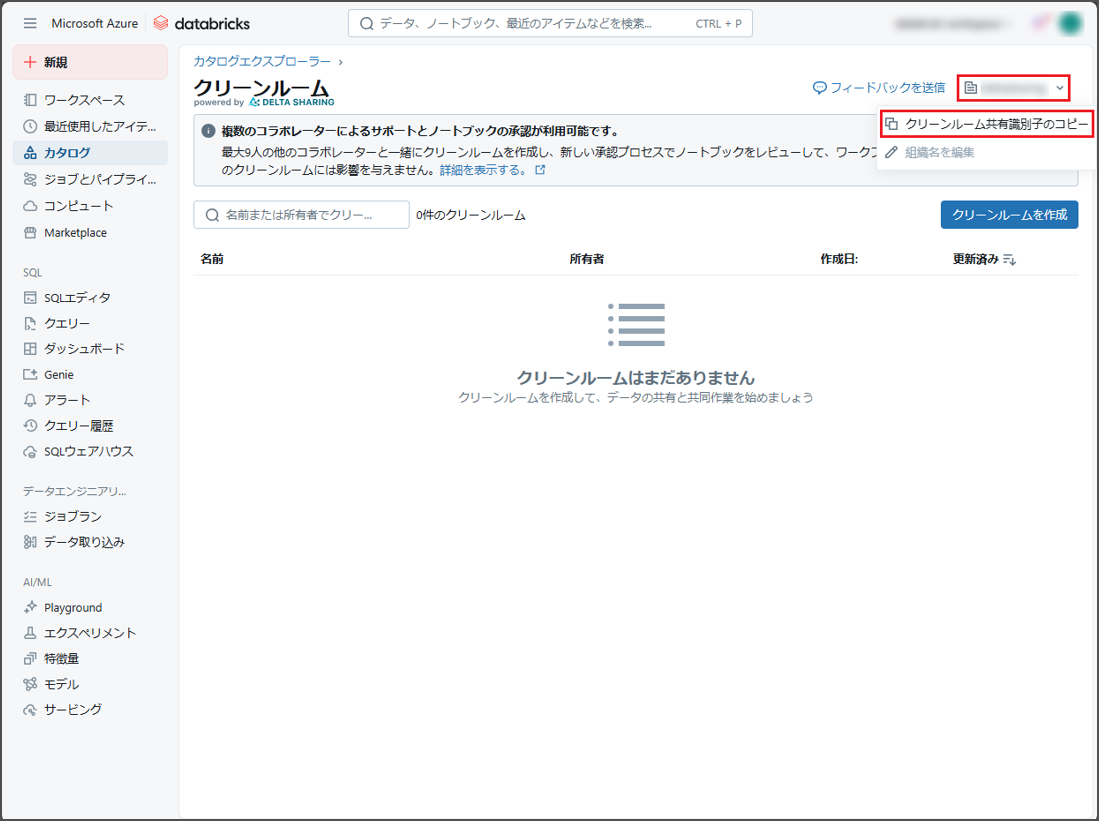Select カタログ in the sidebar
Image resolution: width=1099 pixels, height=821 pixels.
90,152
